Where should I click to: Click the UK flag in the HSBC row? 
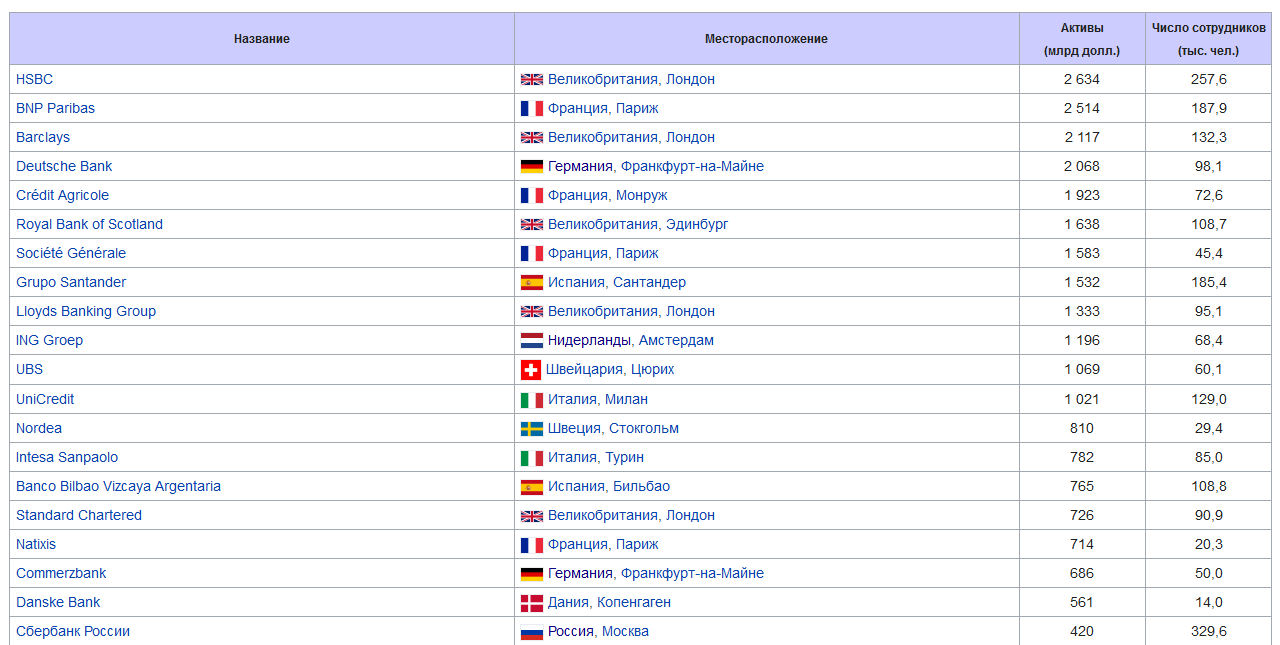pyautogui.click(x=532, y=79)
